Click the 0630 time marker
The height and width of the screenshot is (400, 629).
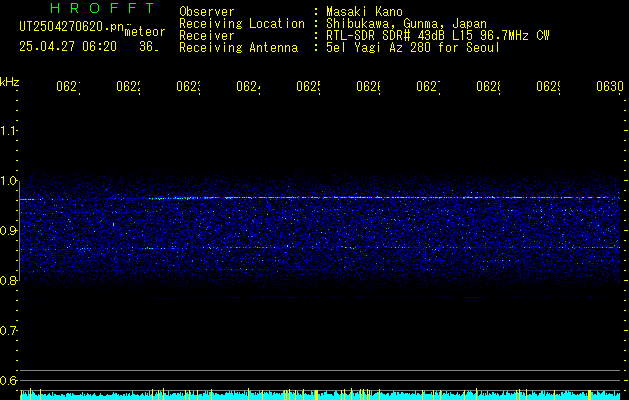pos(610,87)
